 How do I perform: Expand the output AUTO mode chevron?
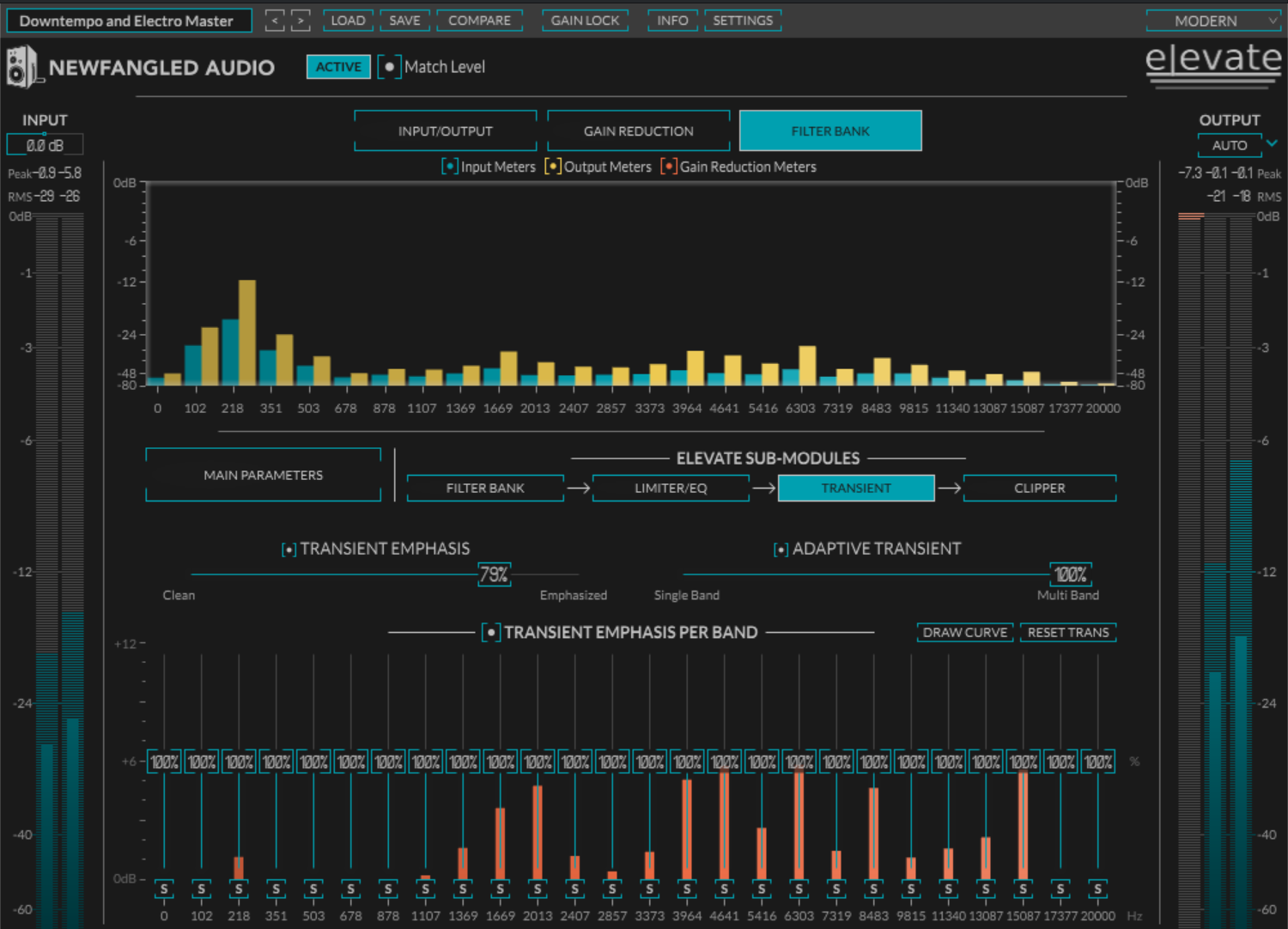(1273, 143)
